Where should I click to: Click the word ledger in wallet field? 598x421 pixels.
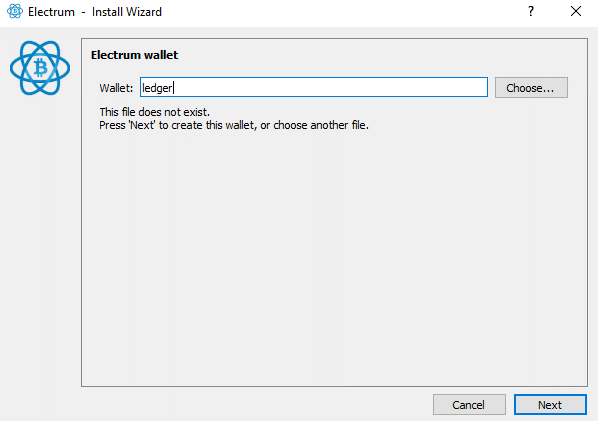click(157, 88)
